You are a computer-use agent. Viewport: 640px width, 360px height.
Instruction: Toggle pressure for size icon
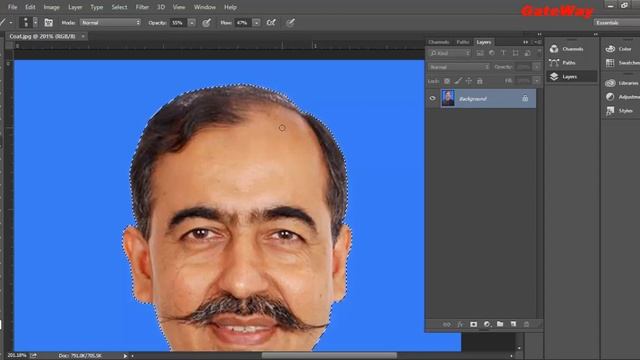point(290,22)
